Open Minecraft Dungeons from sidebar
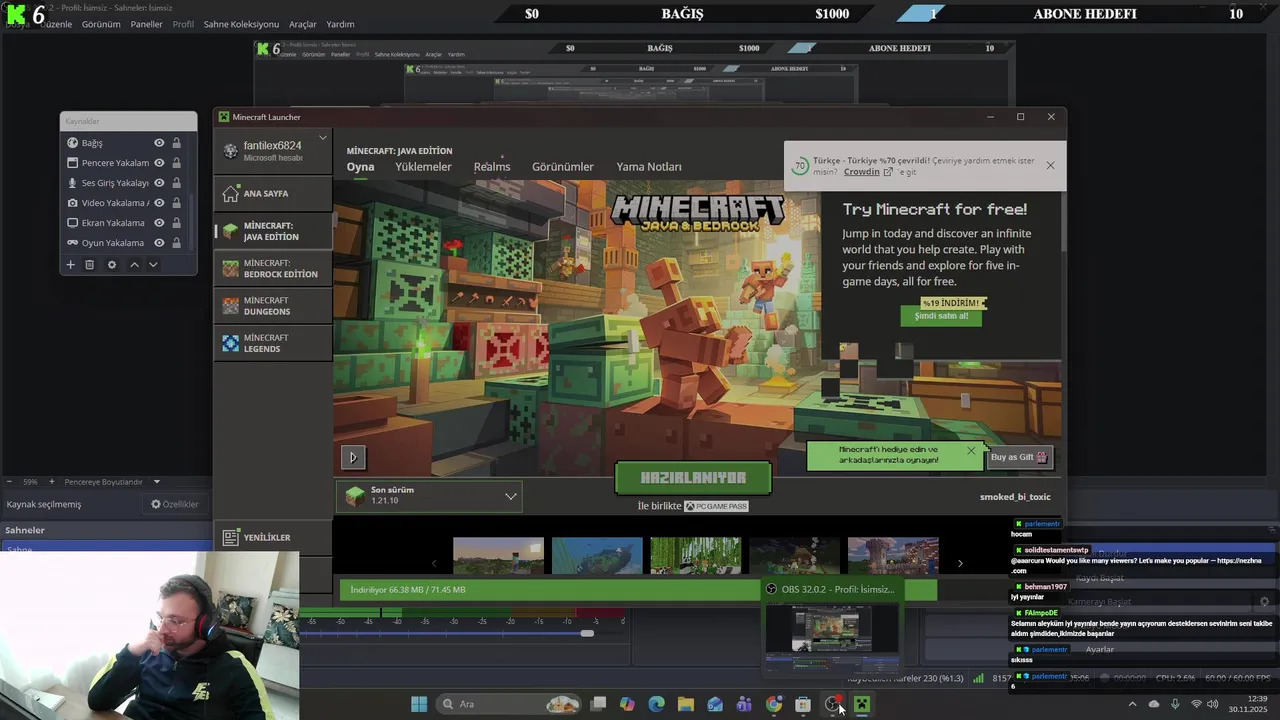The height and width of the screenshot is (720, 1280). tap(273, 306)
